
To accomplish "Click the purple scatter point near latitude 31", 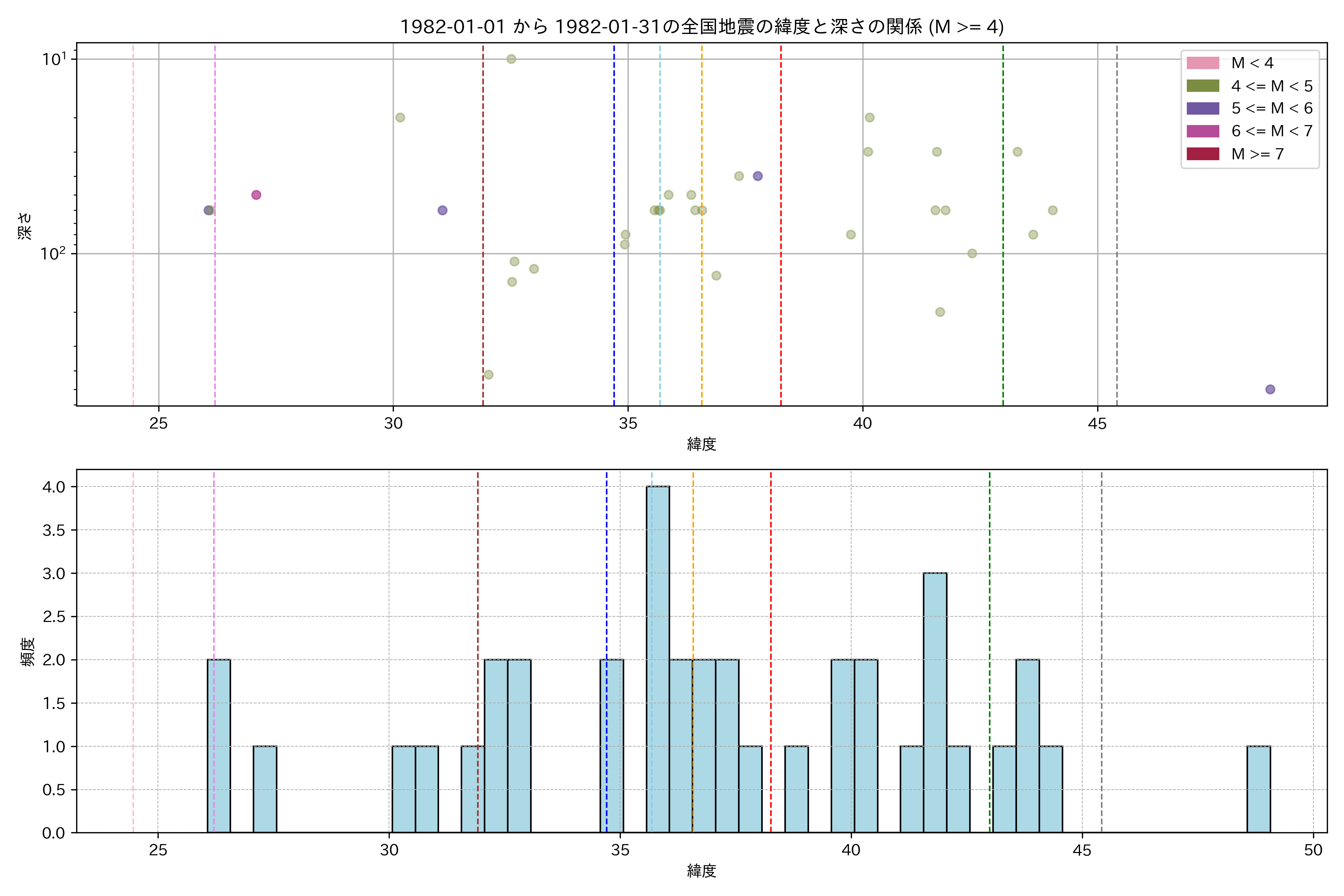I will click(442, 210).
